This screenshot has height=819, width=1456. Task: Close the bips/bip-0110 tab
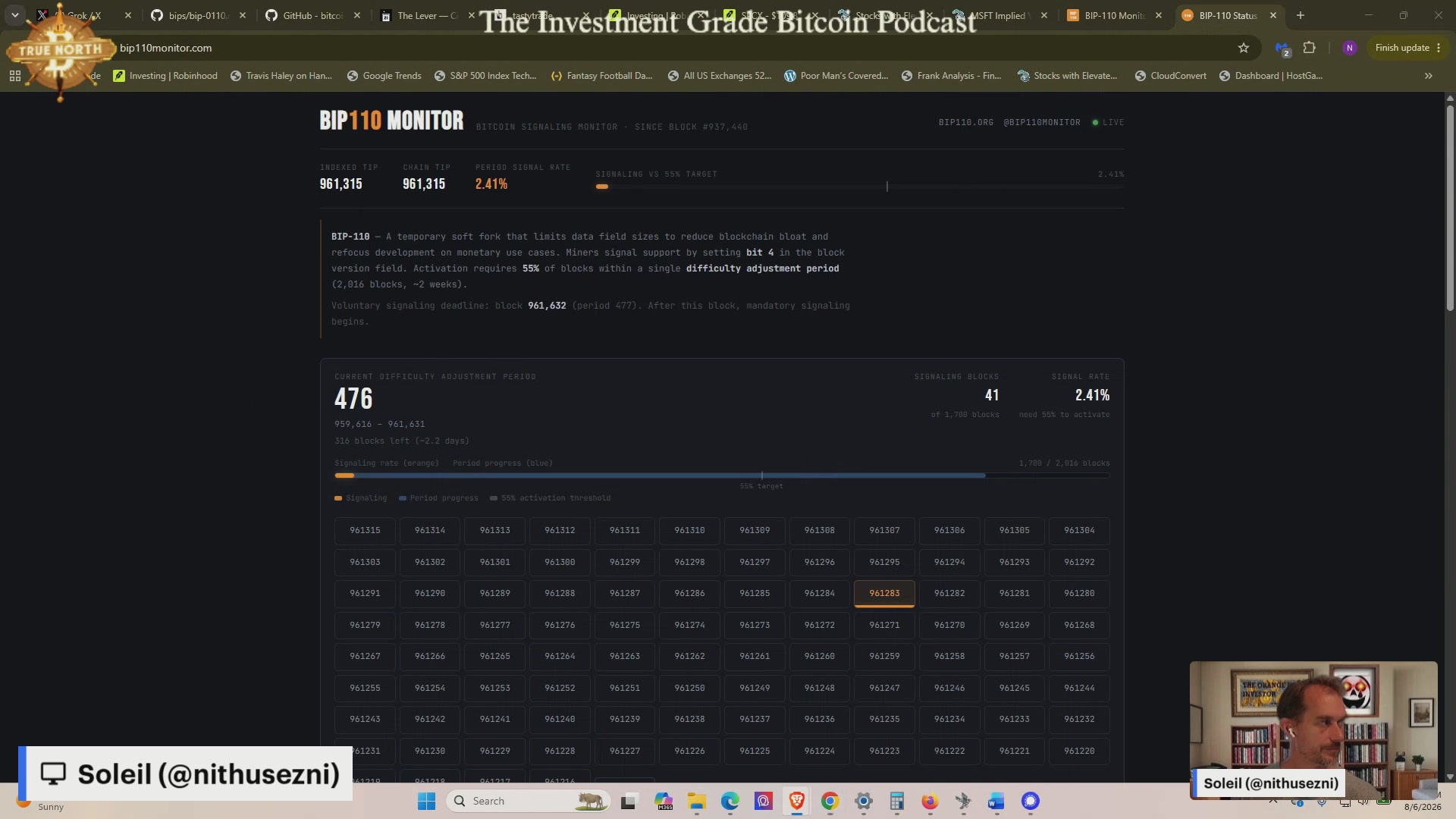(x=243, y=15)
